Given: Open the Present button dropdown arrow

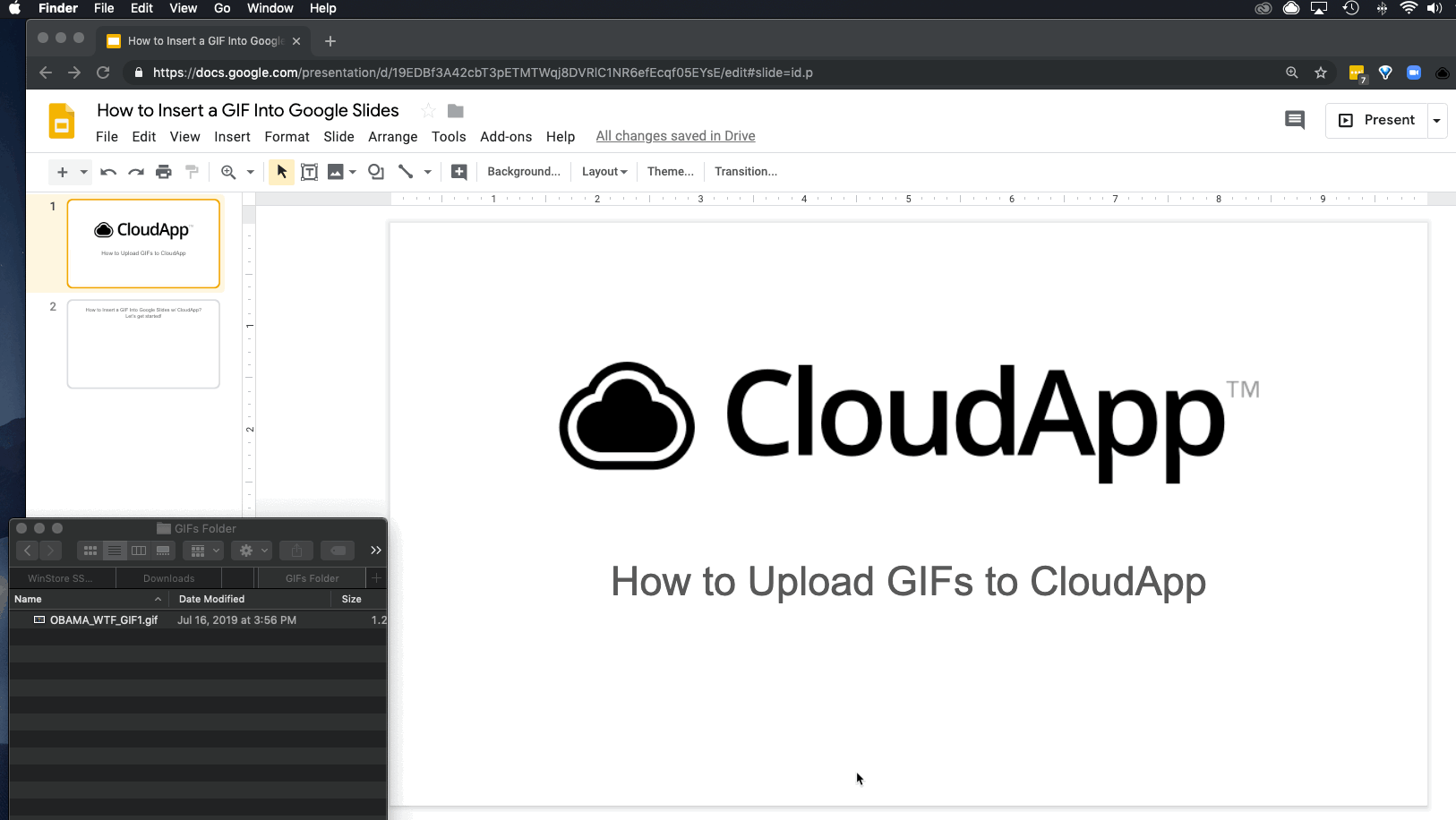Looking at the screenshot, I should click(1436, 119).
